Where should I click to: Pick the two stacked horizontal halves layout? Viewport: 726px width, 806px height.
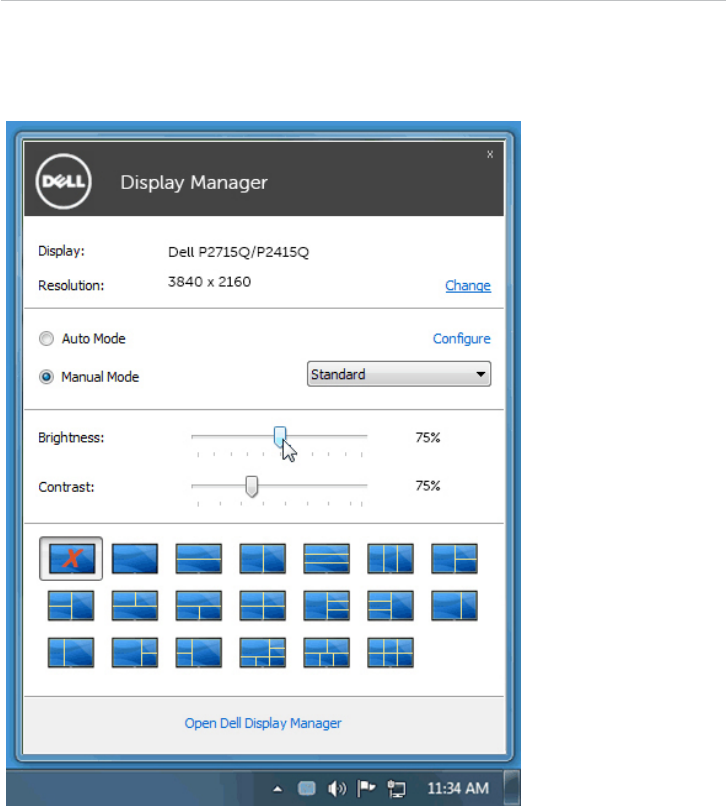point(198,558)
